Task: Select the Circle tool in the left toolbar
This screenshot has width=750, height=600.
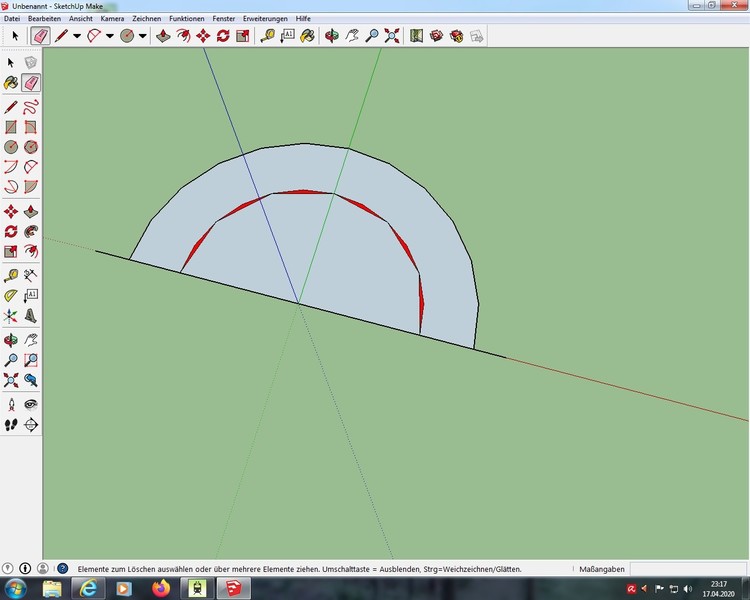Action: [x=11, y=147]
